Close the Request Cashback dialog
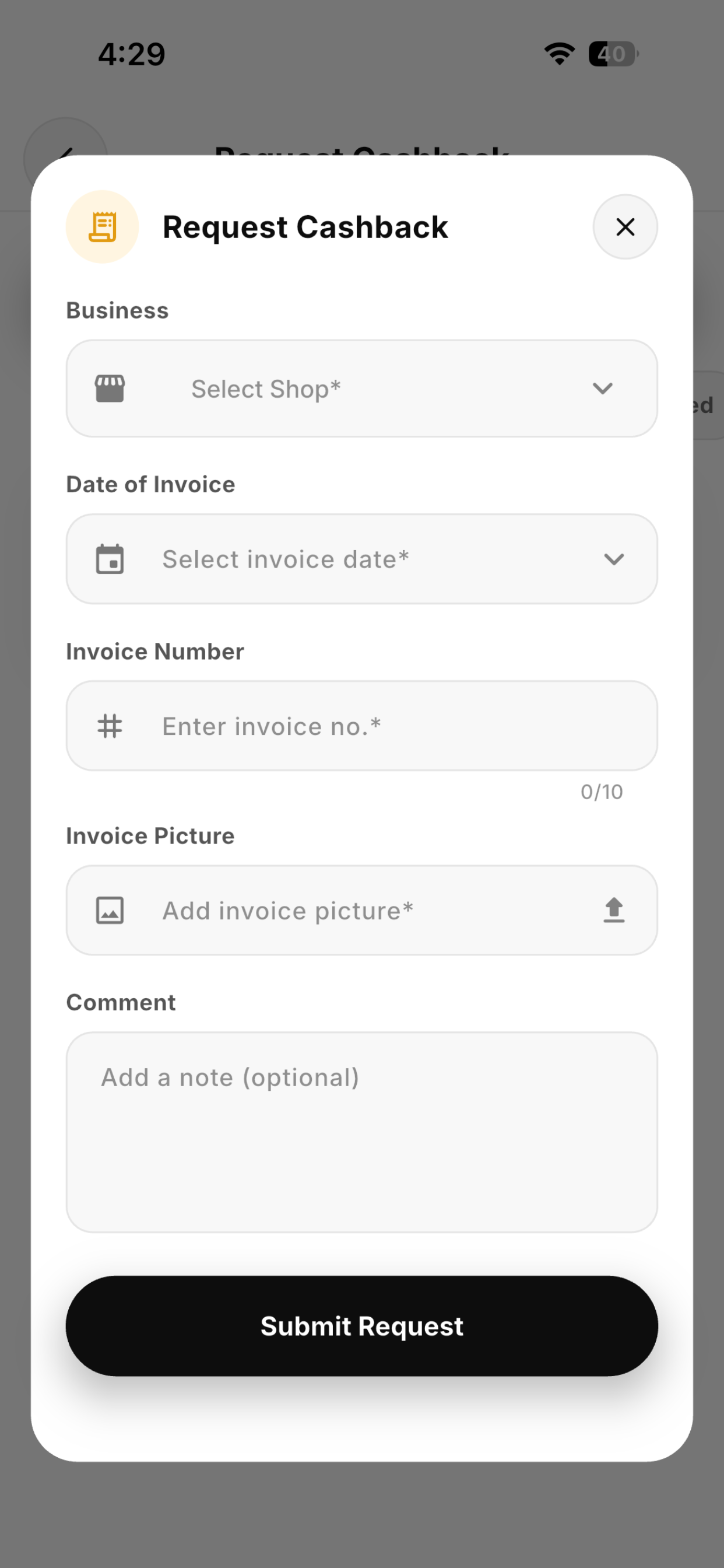This screenshot has height=1568, width=724. pos(625,227)
